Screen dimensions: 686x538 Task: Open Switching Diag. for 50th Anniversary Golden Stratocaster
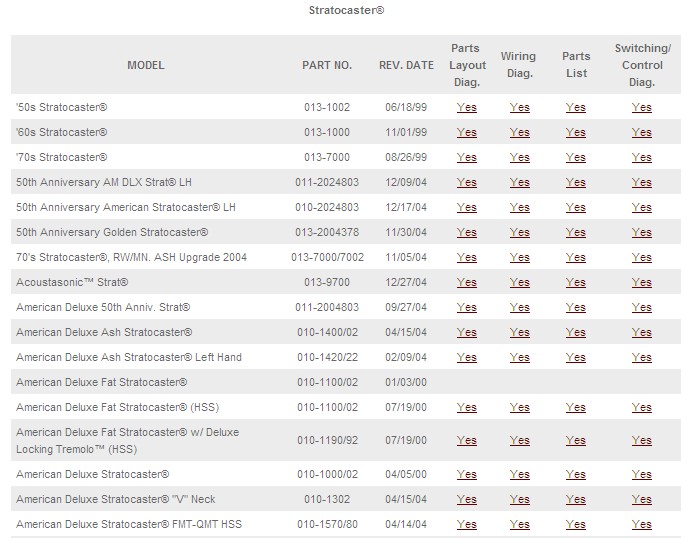click(641, 232)
